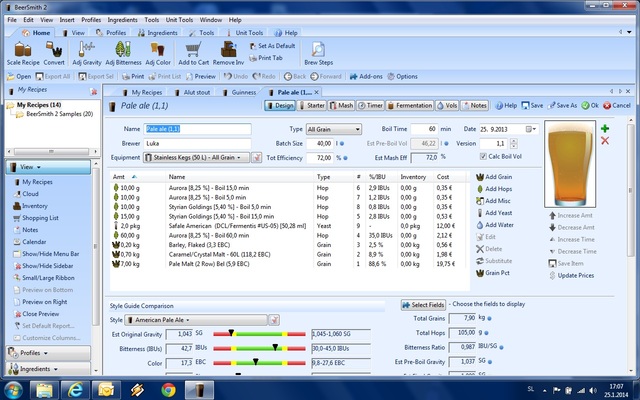
Task: Increase Version number with stepper
Action: point(513,141)
